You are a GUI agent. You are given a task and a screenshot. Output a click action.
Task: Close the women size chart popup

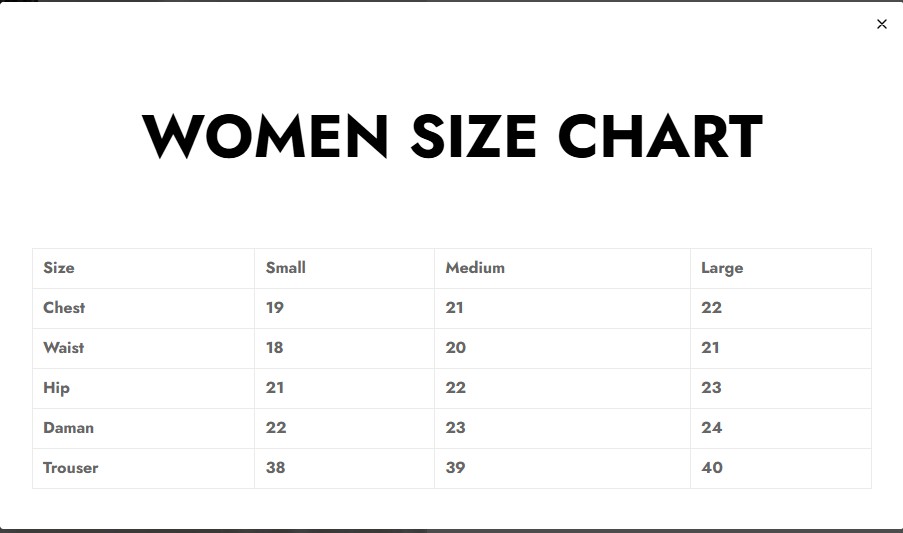[881, 24]
